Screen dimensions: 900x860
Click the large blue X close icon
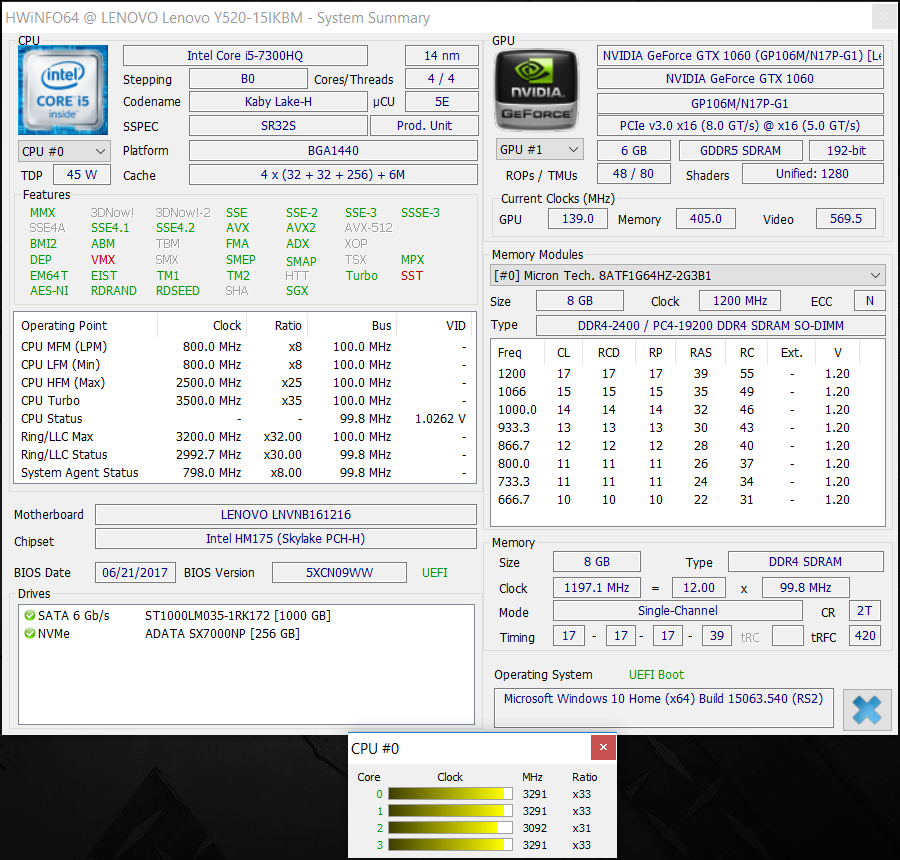(867, 710)
